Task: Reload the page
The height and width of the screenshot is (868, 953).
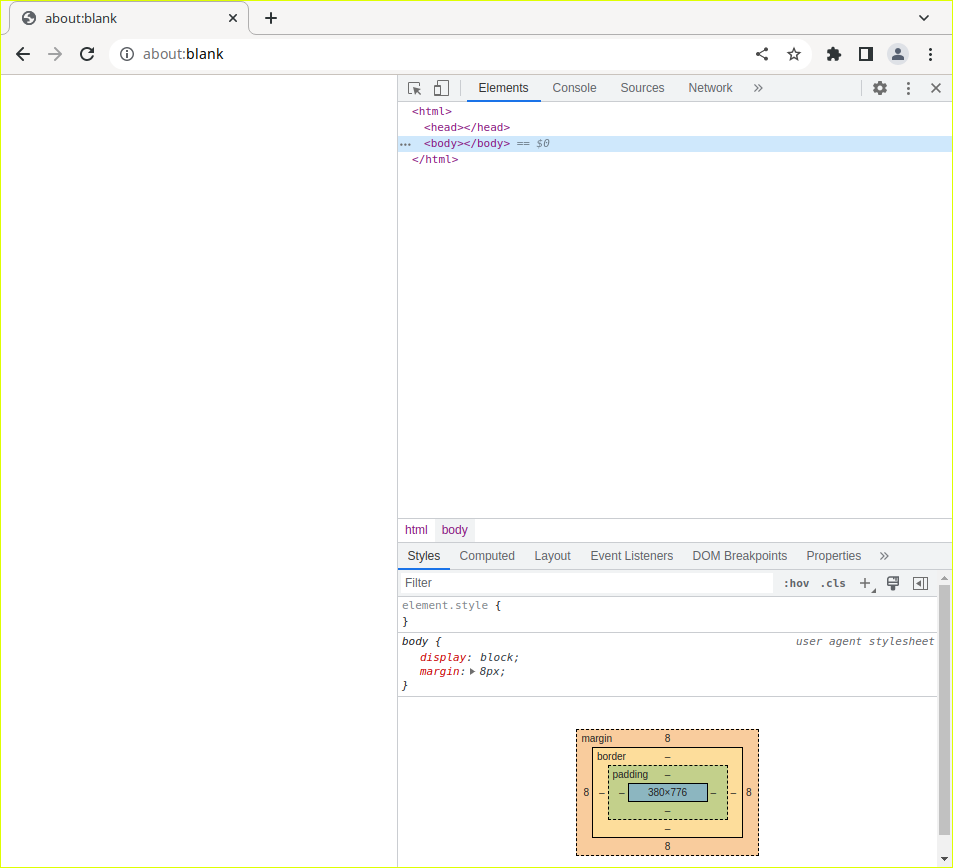Action: 87,54
